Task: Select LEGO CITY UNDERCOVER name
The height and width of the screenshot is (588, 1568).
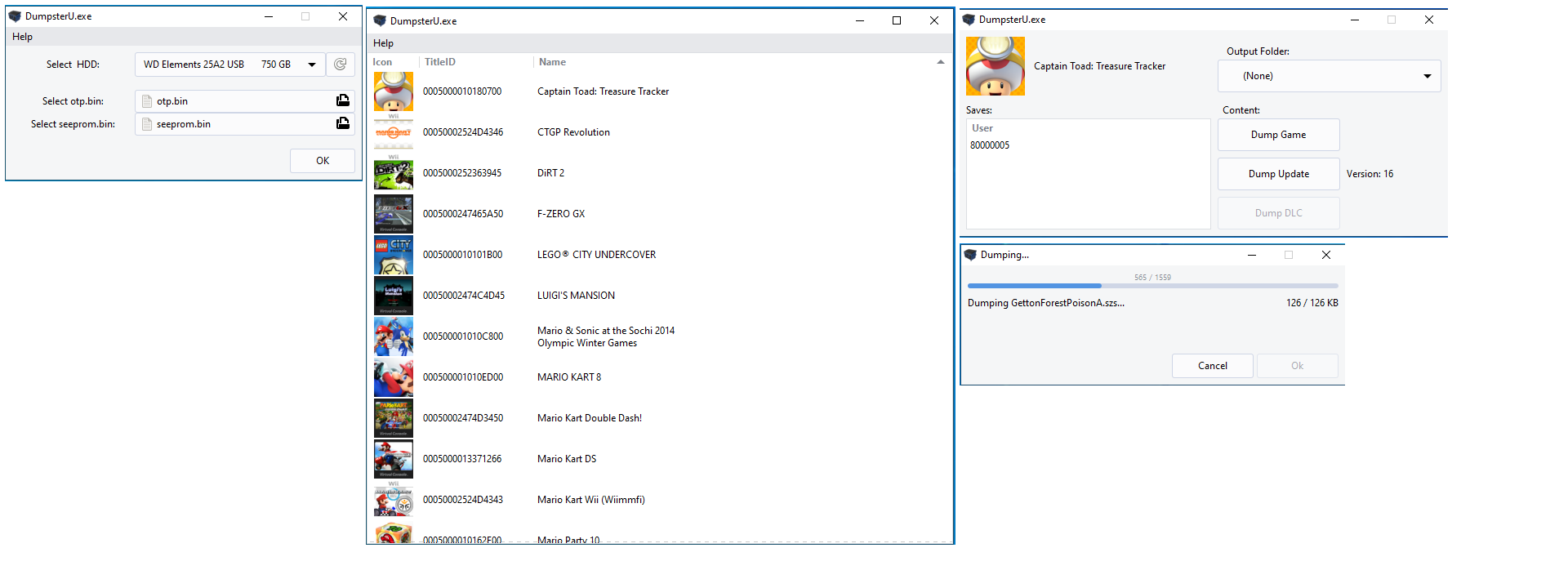Action: point(597,255)
